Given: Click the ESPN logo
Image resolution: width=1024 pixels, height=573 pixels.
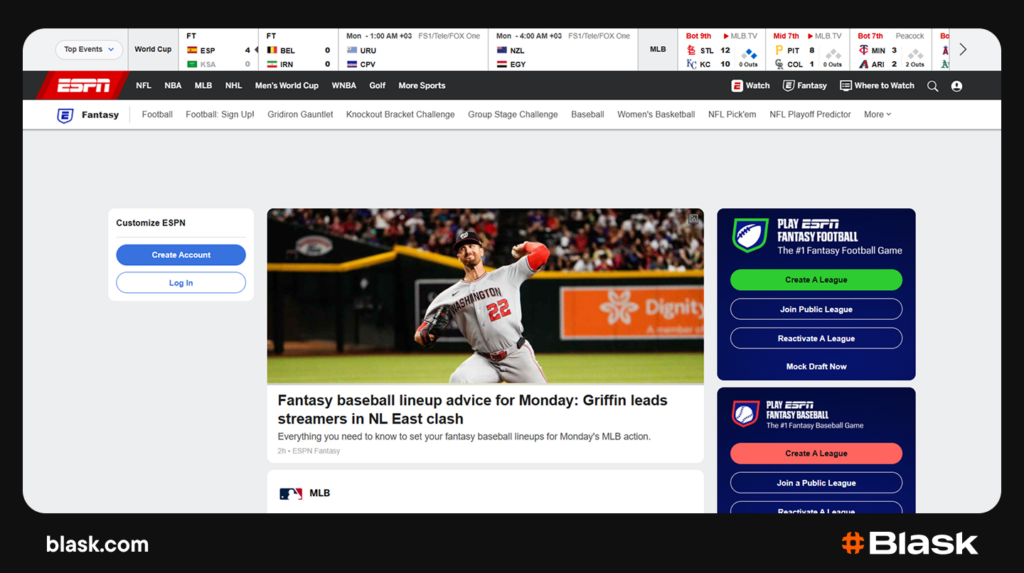Looking at the screenshot, I should point(84,86).
